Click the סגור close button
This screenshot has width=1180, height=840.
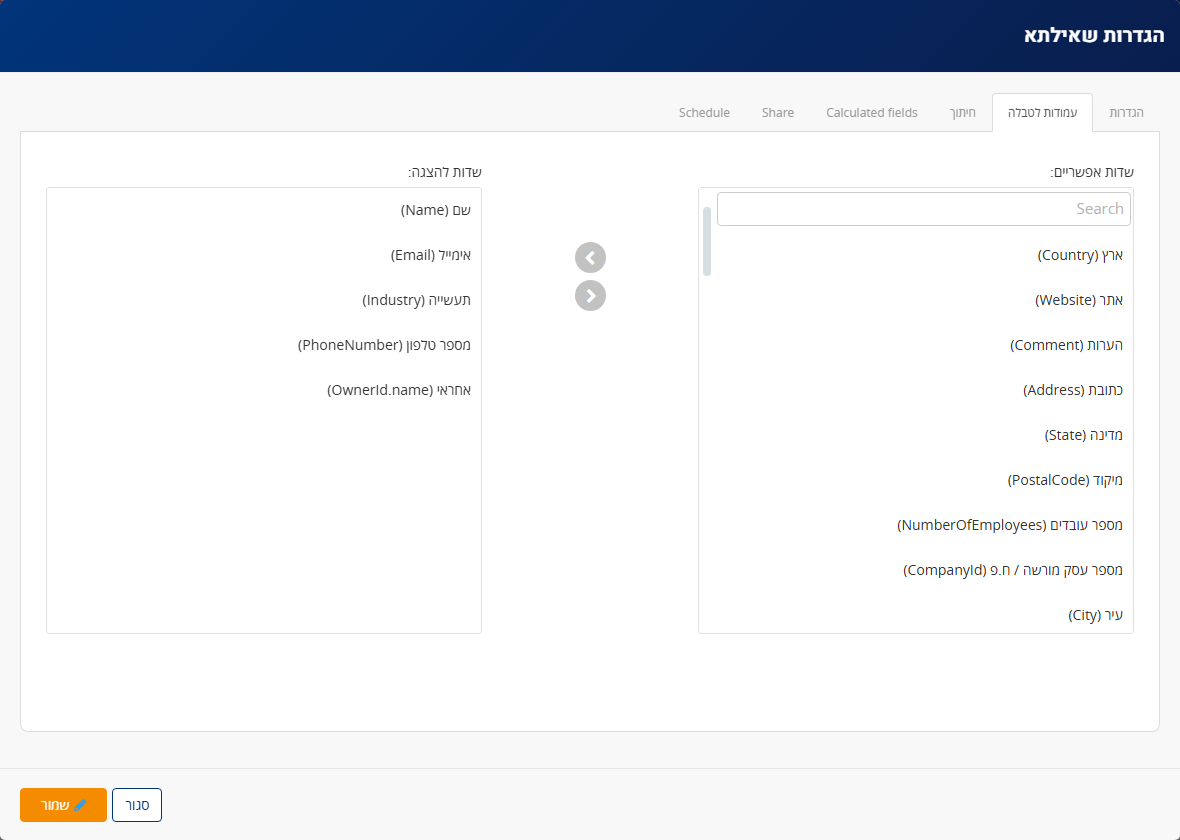pyautogui.click(x=137, y=805)
